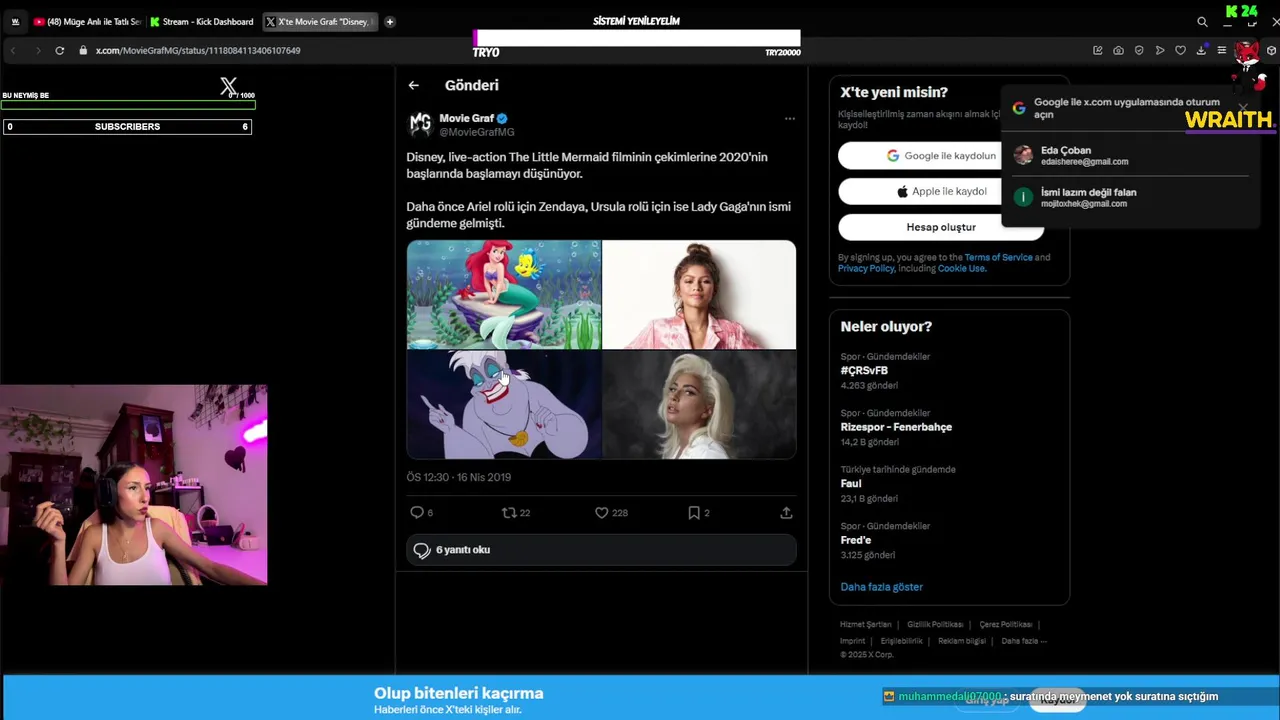This screenshot has height=720, width=1280.
Task: Go back using the arrow beside Gönderi
Action: [x=413, y=86]
